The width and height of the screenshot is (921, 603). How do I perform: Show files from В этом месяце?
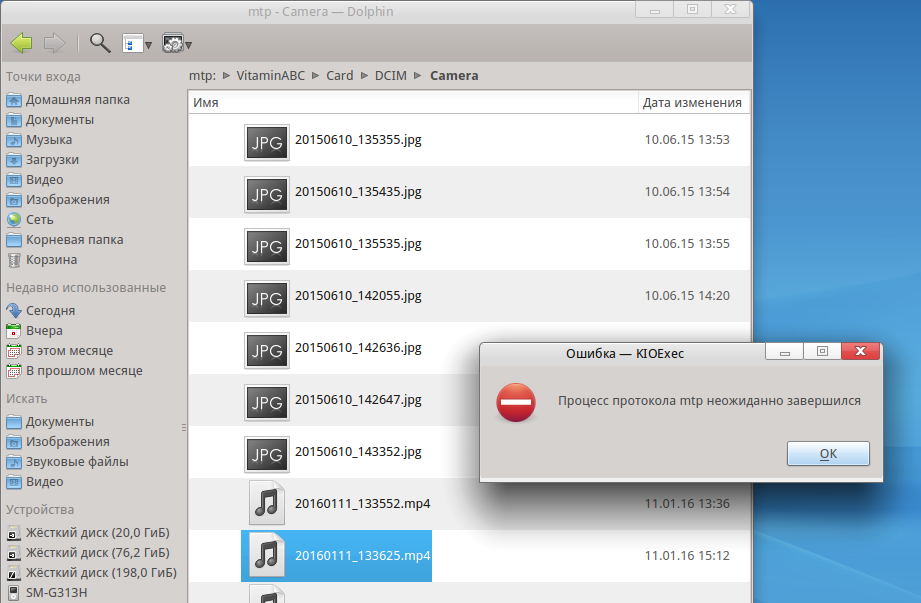point(59,351)
